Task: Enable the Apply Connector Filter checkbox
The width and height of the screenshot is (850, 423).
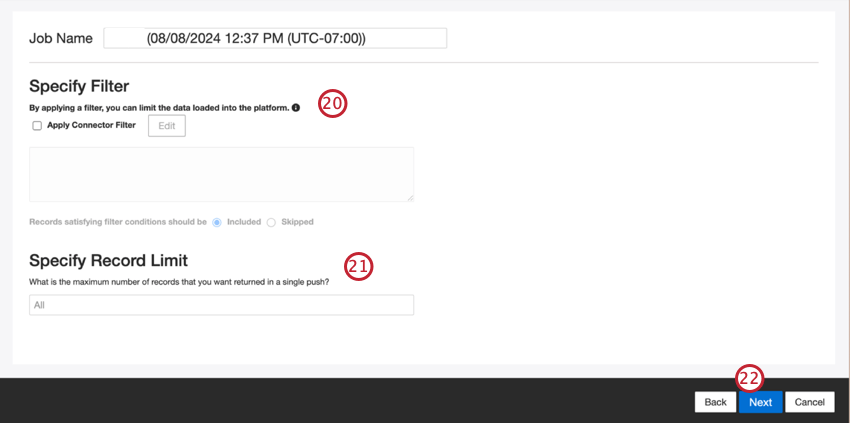Action: tap(37, 126)
